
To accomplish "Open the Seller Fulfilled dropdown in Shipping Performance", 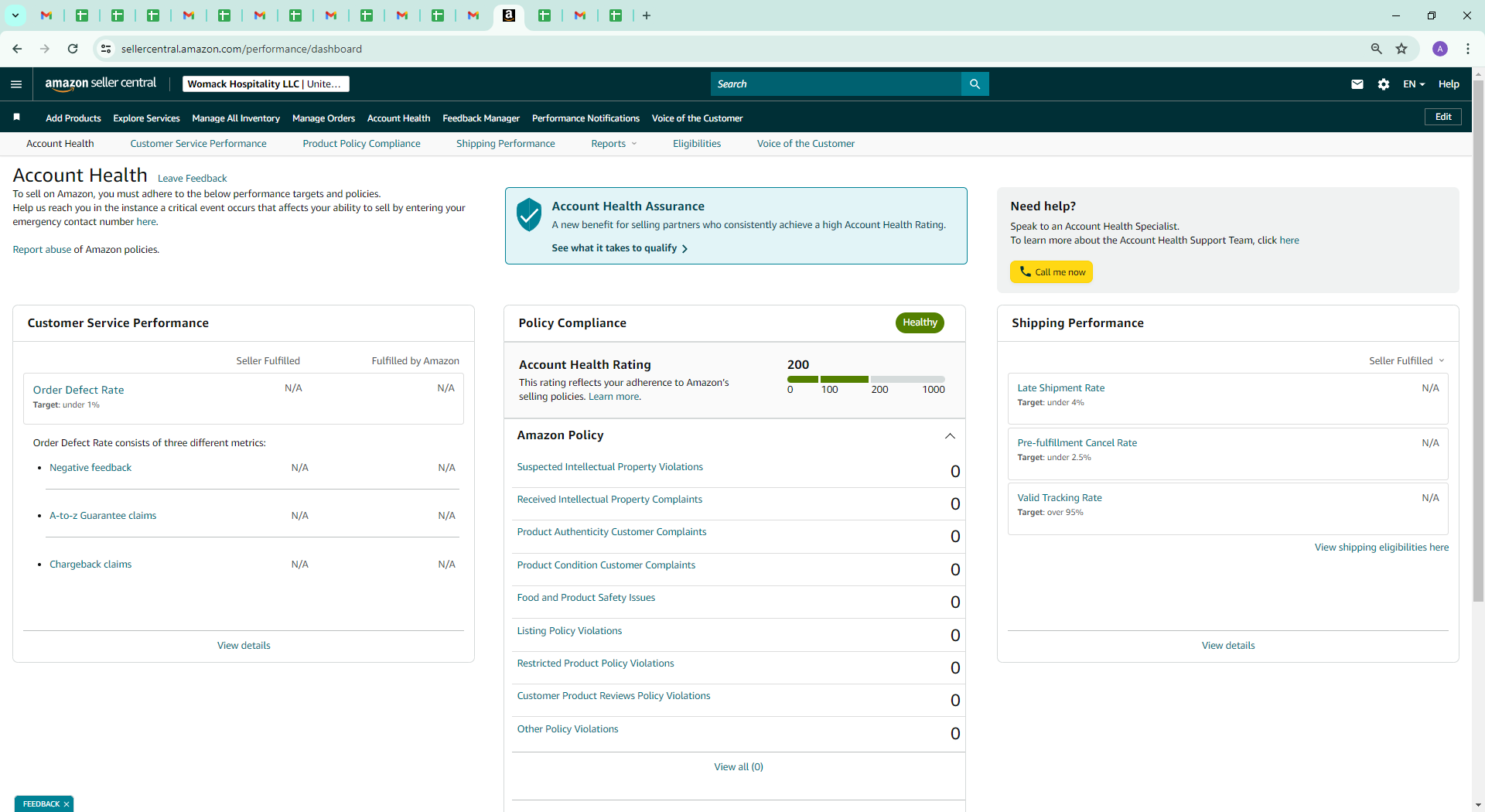I will click(1407, 361).
